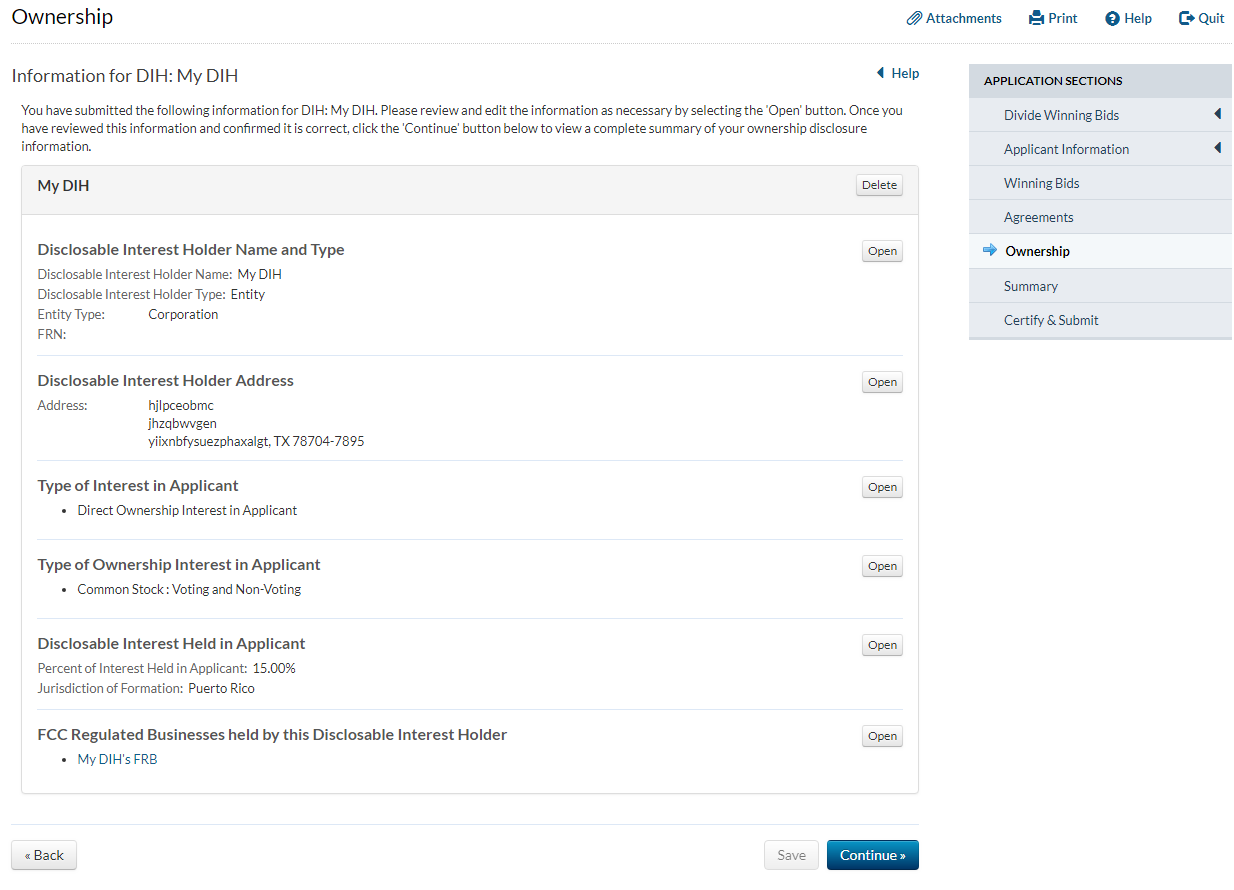
Task: Expand the Applicant Information section arrow
Action: pyautogui.click(x=1217, y=149)
